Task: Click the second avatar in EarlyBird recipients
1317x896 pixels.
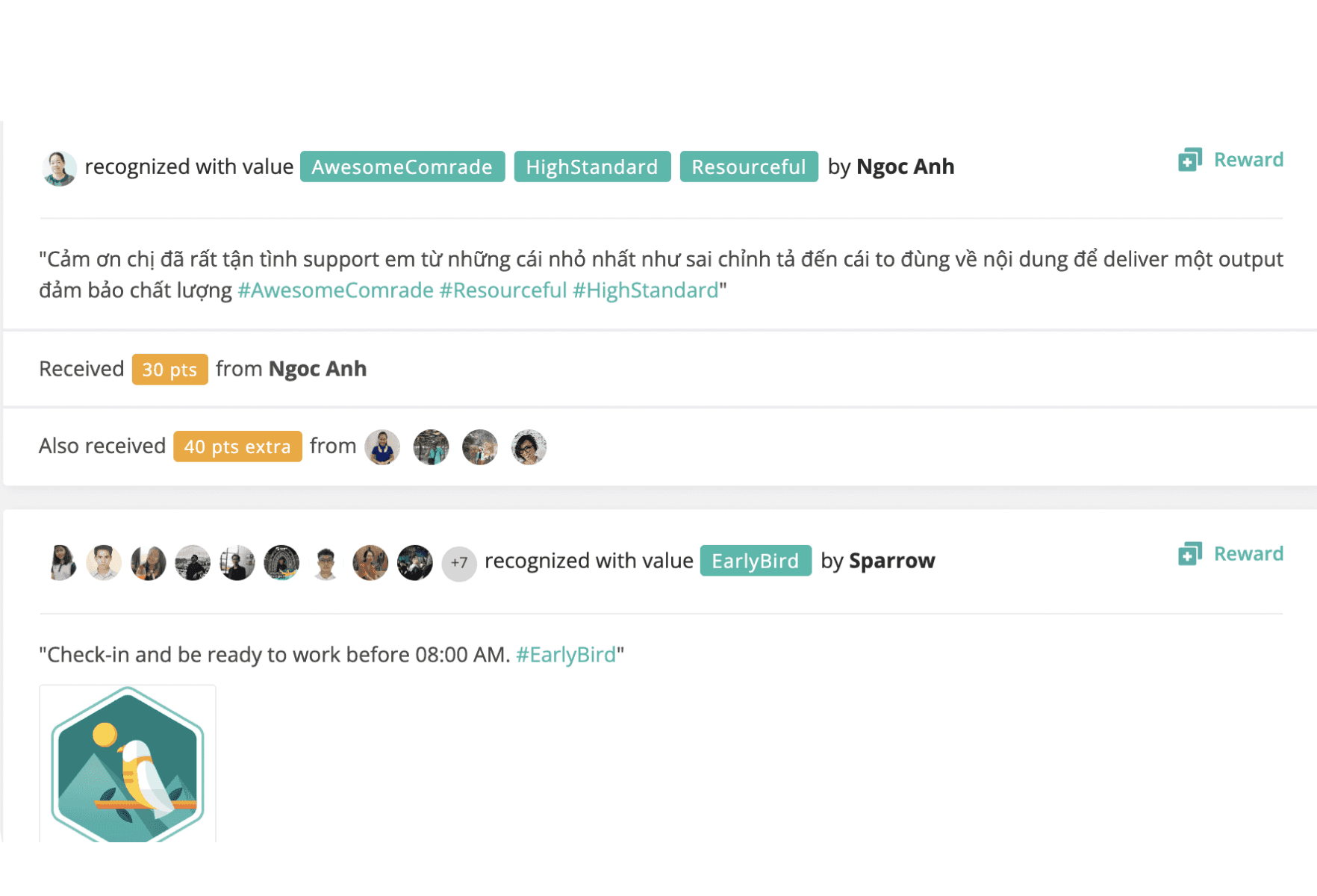Action: click(104, 563)
